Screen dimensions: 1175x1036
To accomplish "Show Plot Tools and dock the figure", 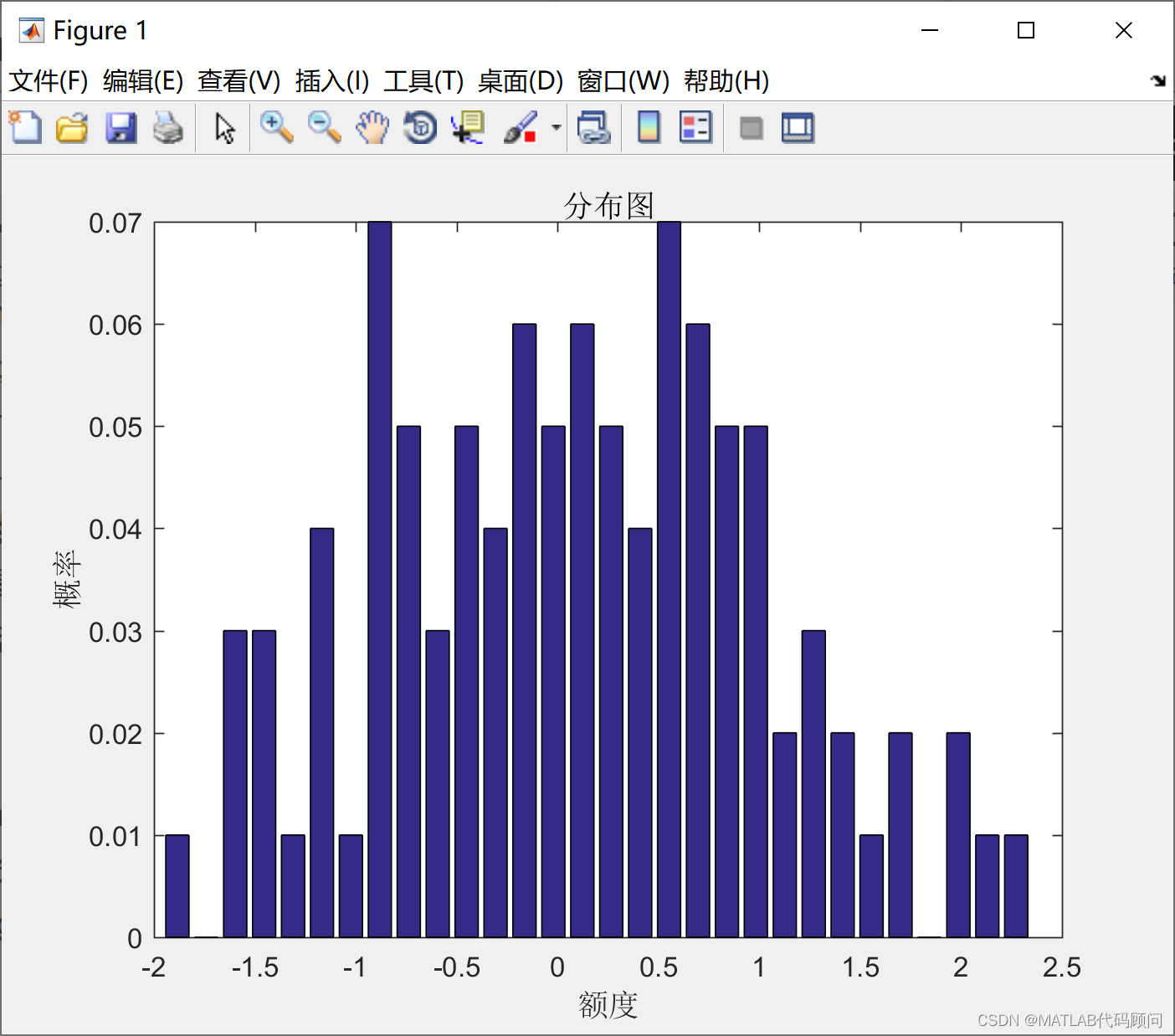I will coord(797,127).
